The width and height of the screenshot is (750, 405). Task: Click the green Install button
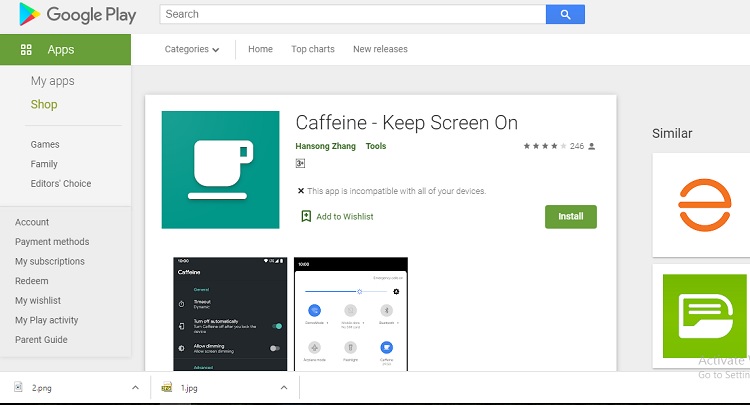pos(571,217)
